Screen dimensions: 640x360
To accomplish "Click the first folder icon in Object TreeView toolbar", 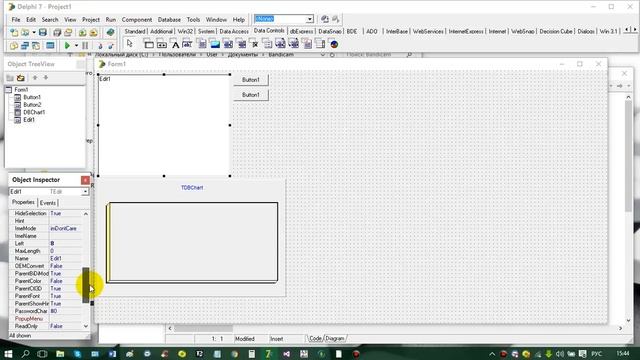I will (10, 78).
